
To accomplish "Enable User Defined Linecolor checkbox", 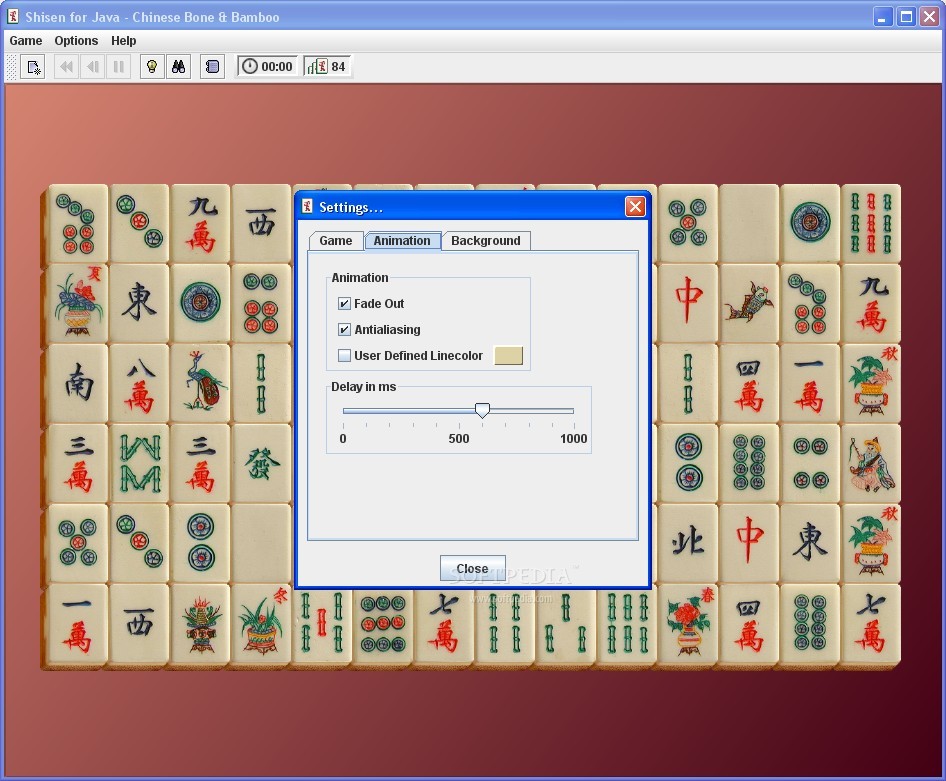I will click(x=344, y=355).
